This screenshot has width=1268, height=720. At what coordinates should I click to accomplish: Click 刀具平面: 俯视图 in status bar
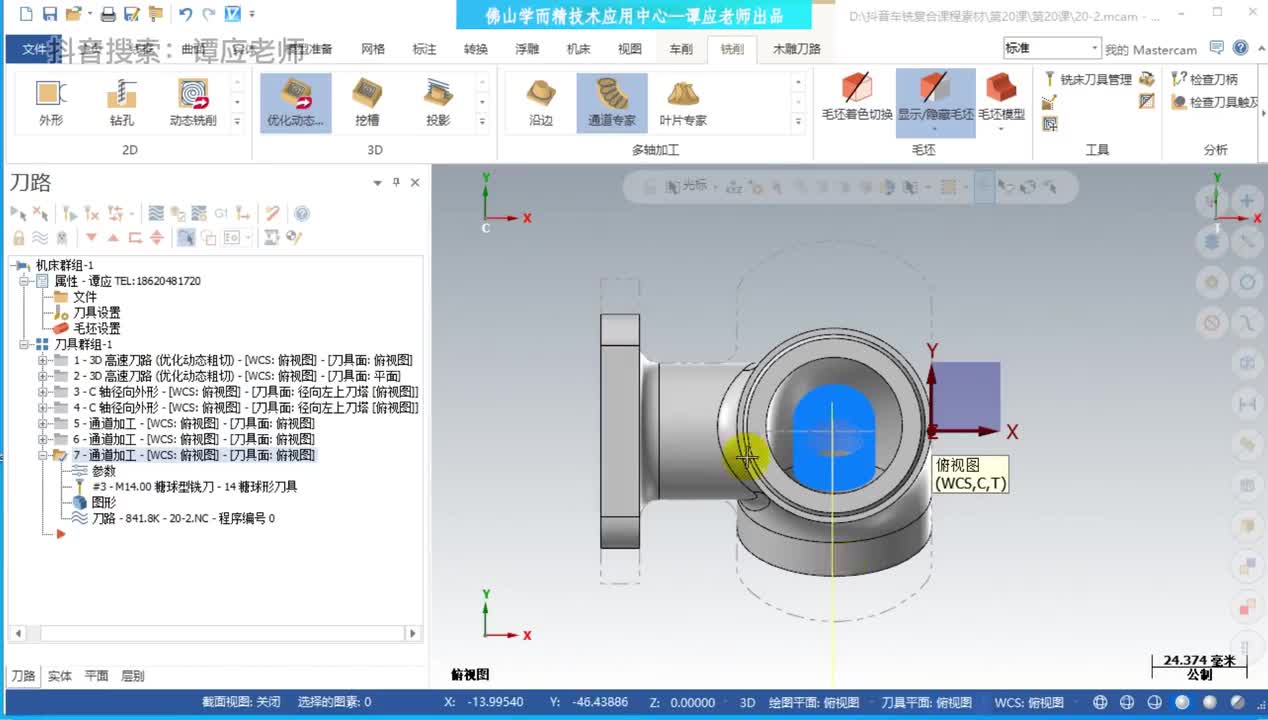coord(926,702)
